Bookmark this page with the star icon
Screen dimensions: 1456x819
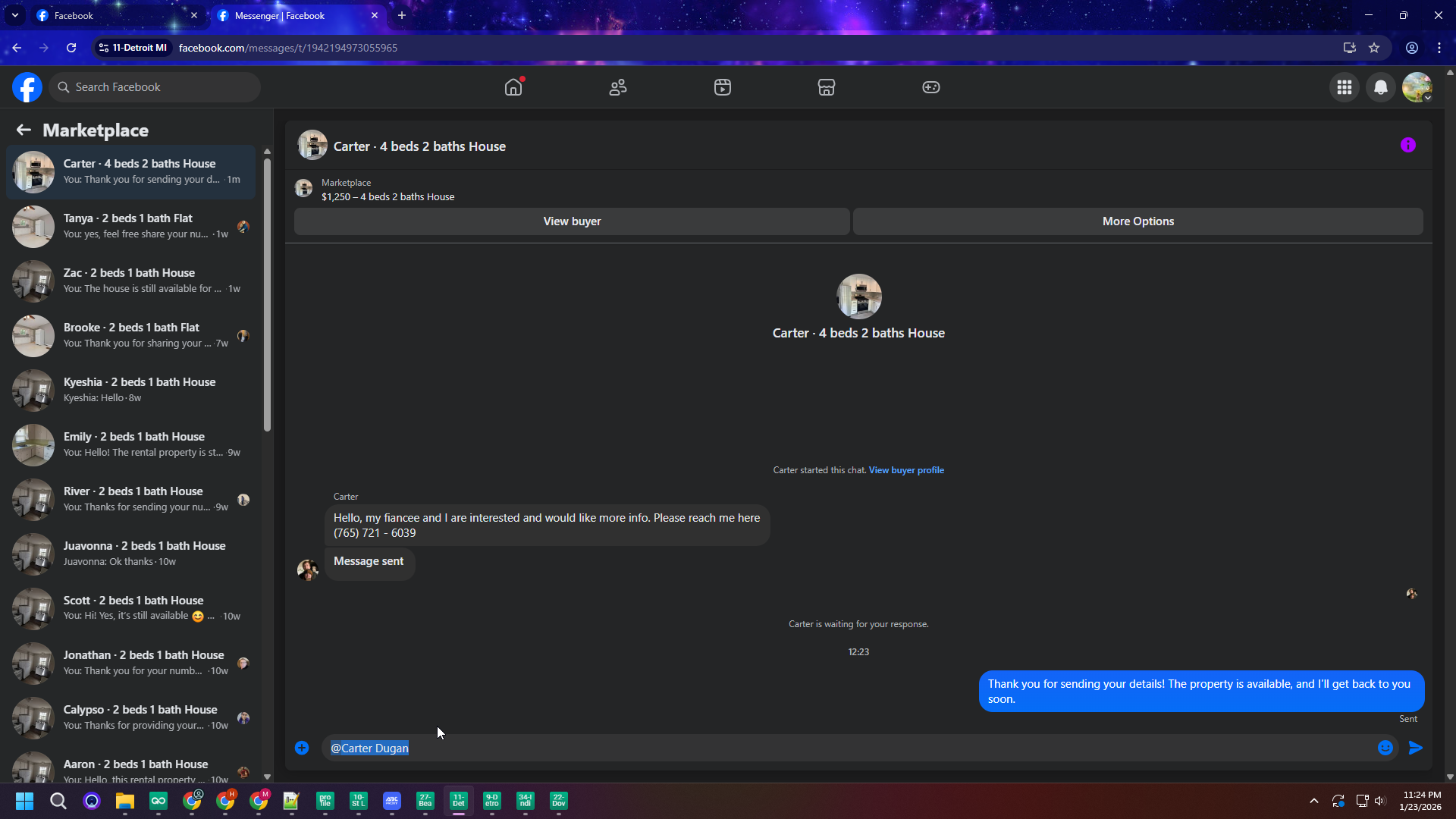click(1374, 48)
